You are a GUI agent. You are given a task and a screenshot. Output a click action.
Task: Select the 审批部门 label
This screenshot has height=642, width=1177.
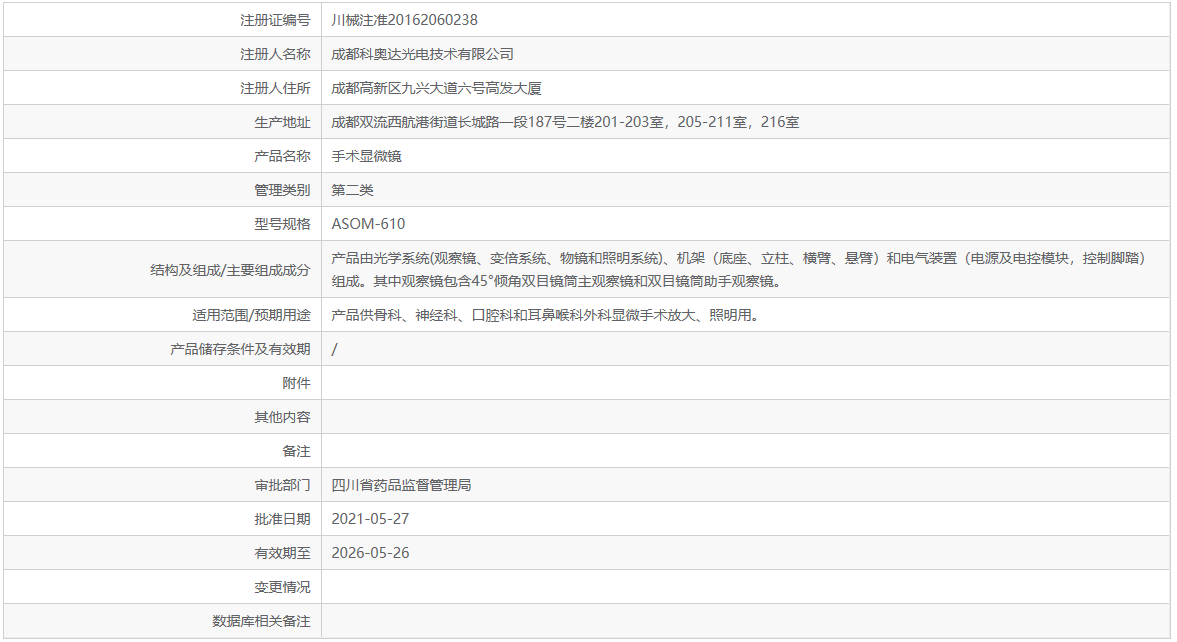(282, 485)
